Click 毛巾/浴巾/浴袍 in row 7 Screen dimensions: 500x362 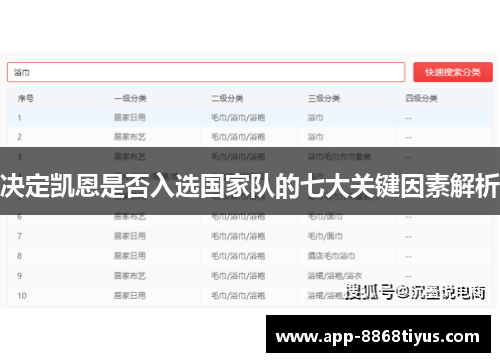(238, 236)
